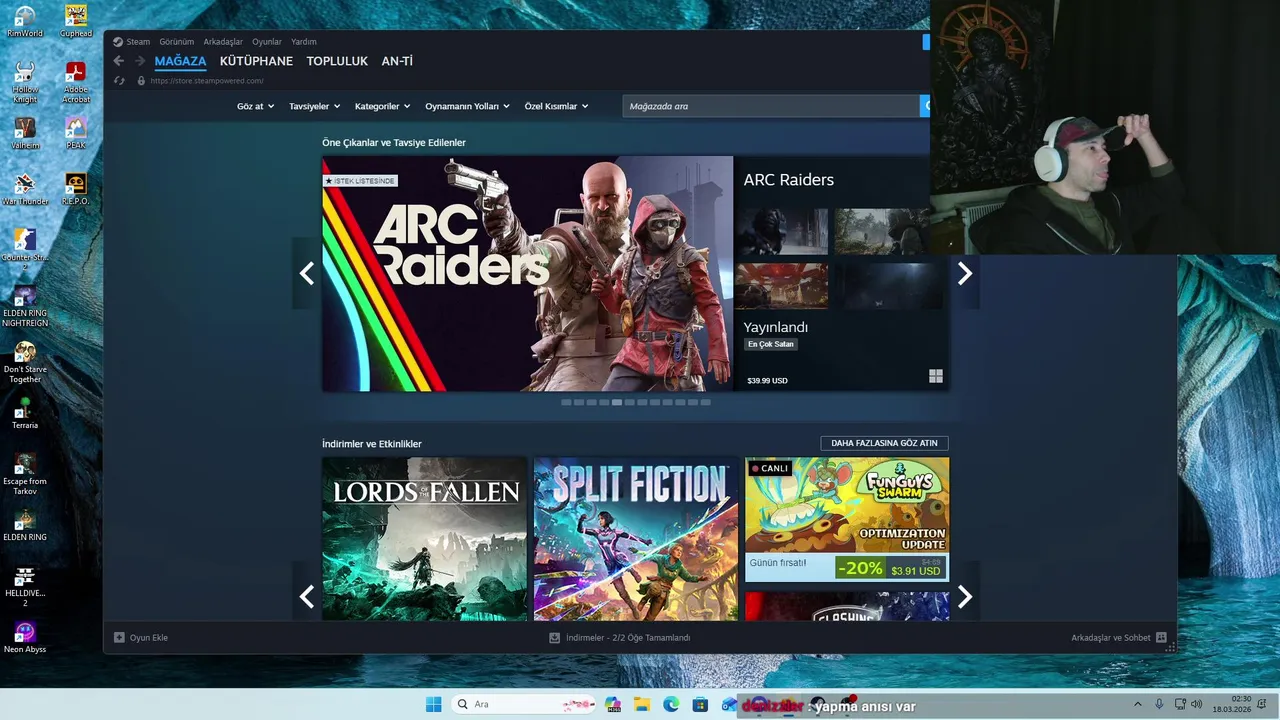This screenshot has height=720, width=1280.
Task: Open Microsoft Edge from the taskbar
Action: coord(671,704)
